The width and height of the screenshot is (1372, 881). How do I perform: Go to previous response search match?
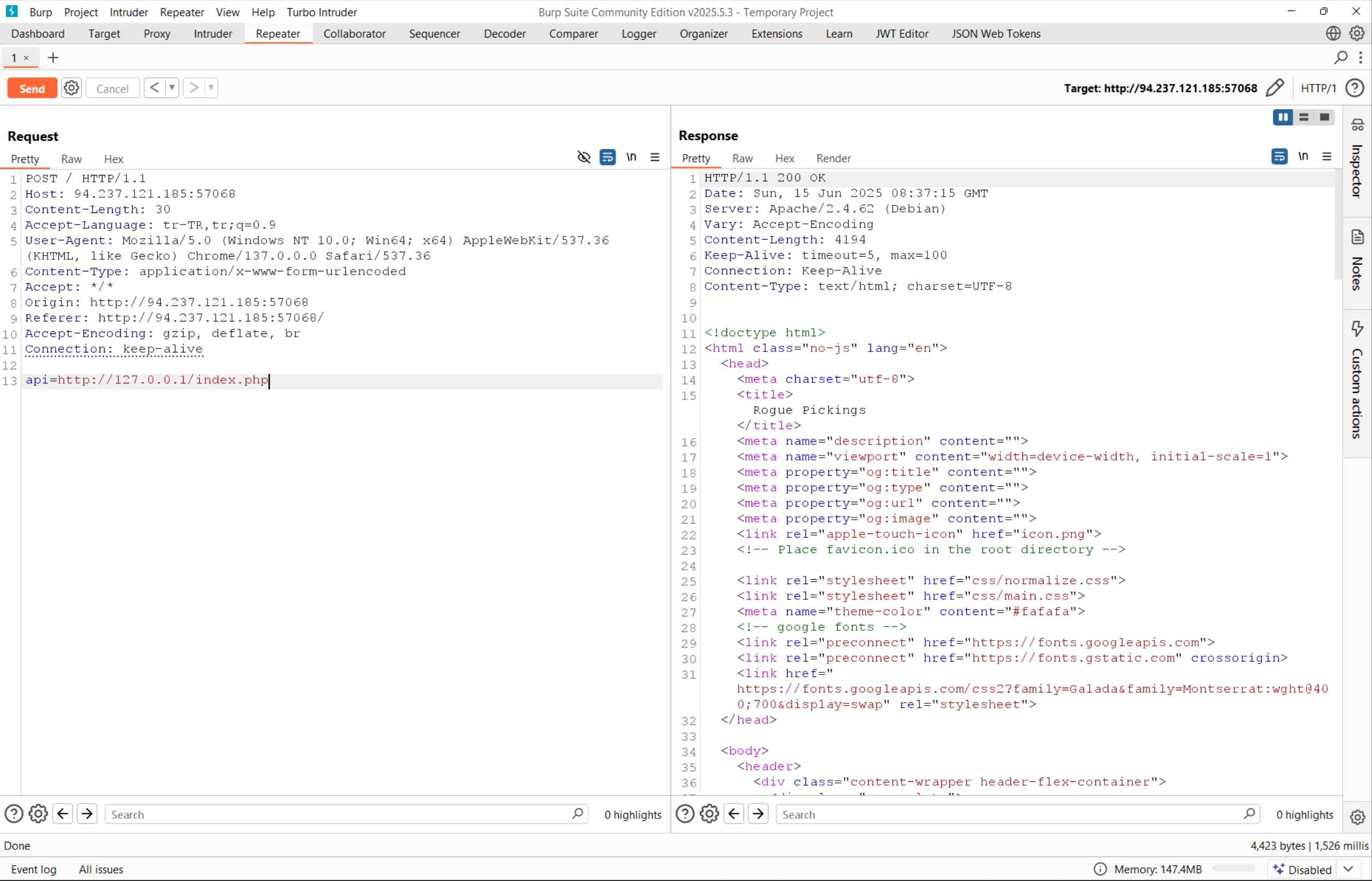[x=734, y=813]
